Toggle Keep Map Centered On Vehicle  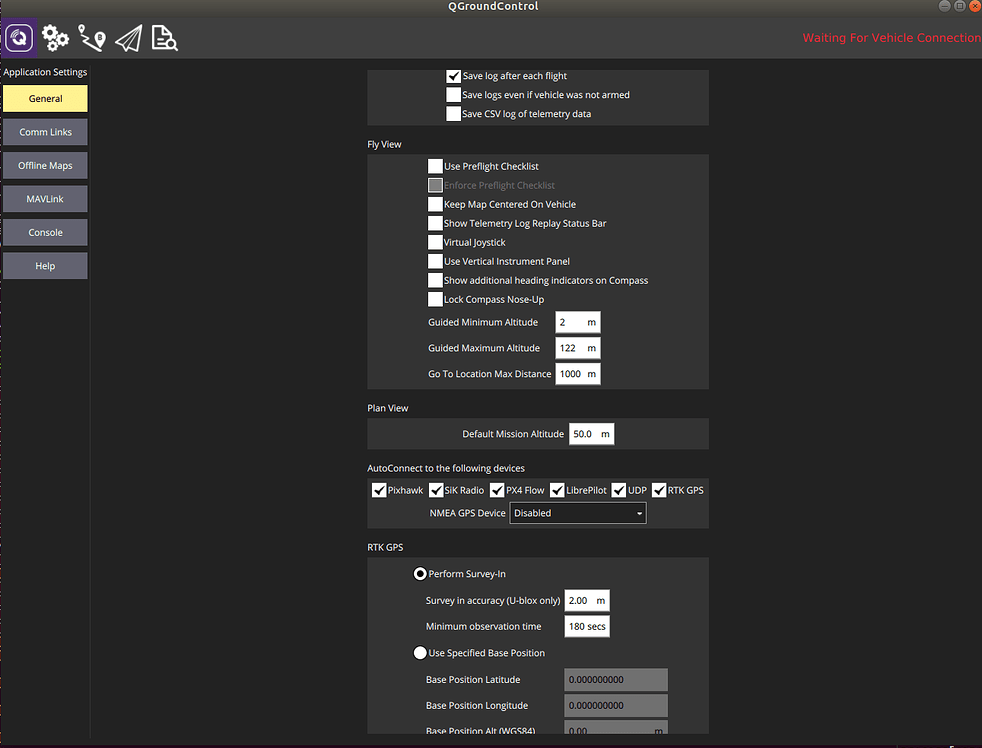click(435, 204)
